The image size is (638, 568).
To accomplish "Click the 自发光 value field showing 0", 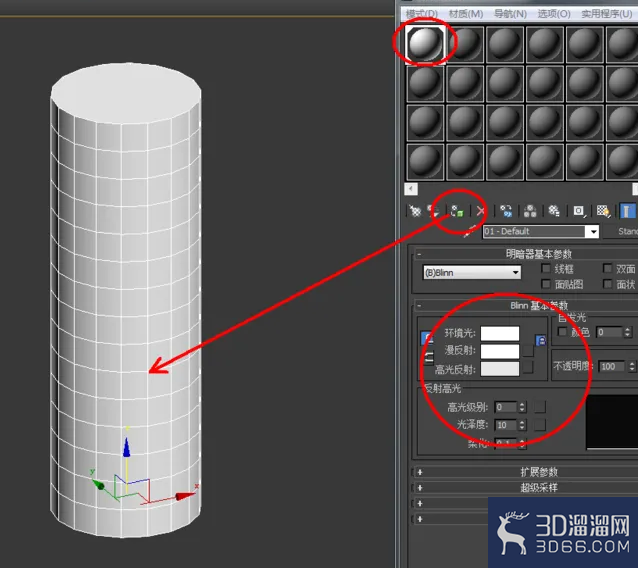I will pyautogui.click(x=610, y=332).
